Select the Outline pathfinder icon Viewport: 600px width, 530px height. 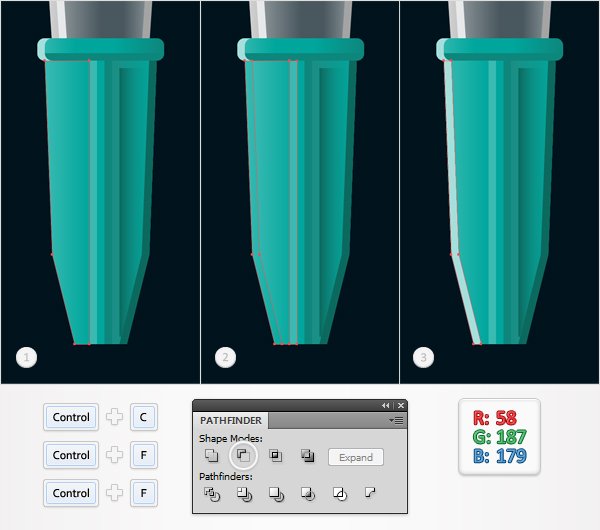click(x=340, y=494)
